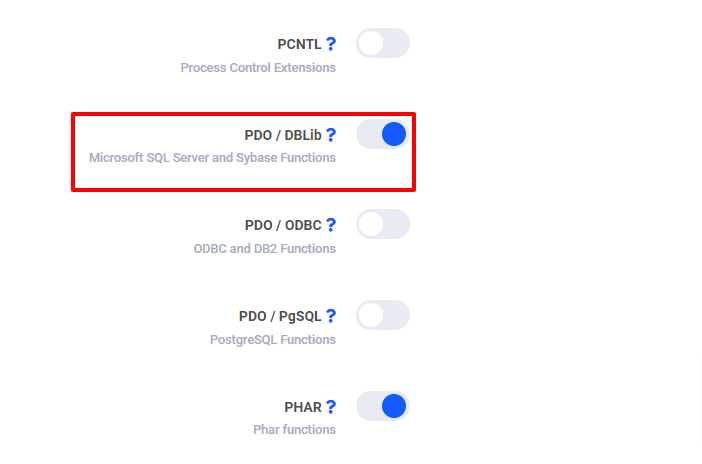Viewport: 702px width, 464px height.
Task: Click the PDO / ODBC label
Action: pos(283,225)
